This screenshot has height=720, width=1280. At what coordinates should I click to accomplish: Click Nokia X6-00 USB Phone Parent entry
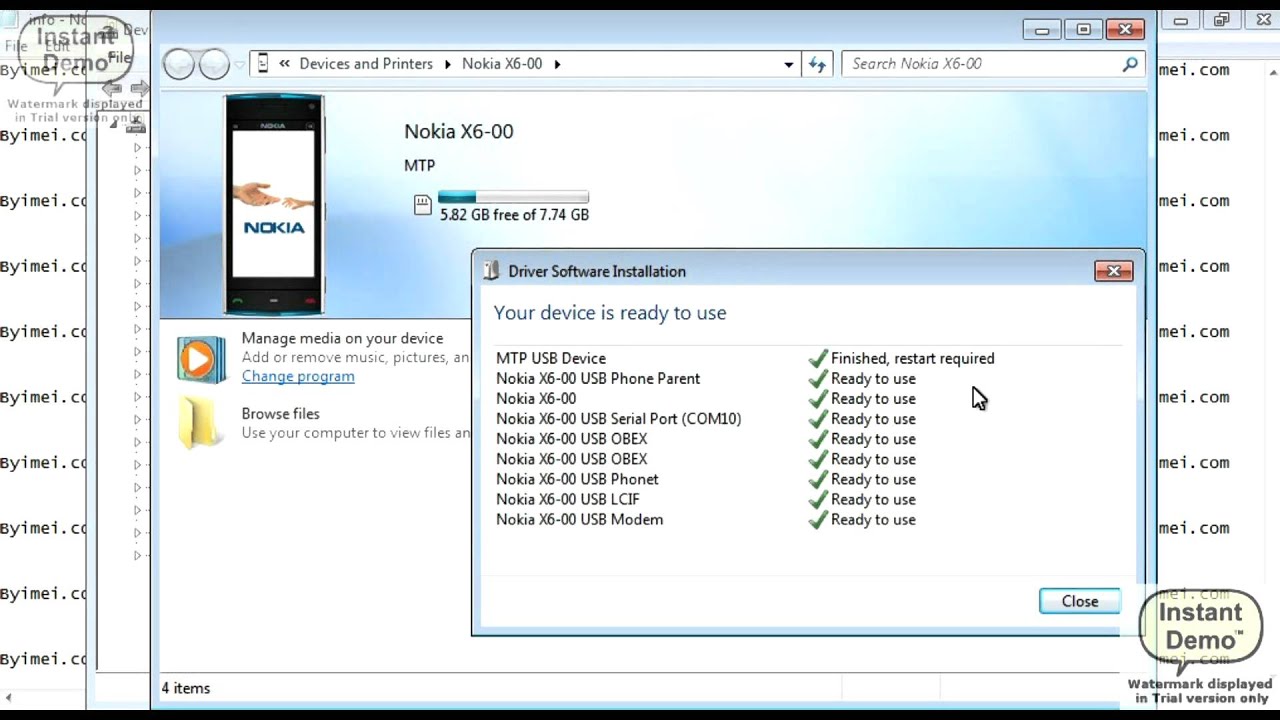(x=598, y=378)
